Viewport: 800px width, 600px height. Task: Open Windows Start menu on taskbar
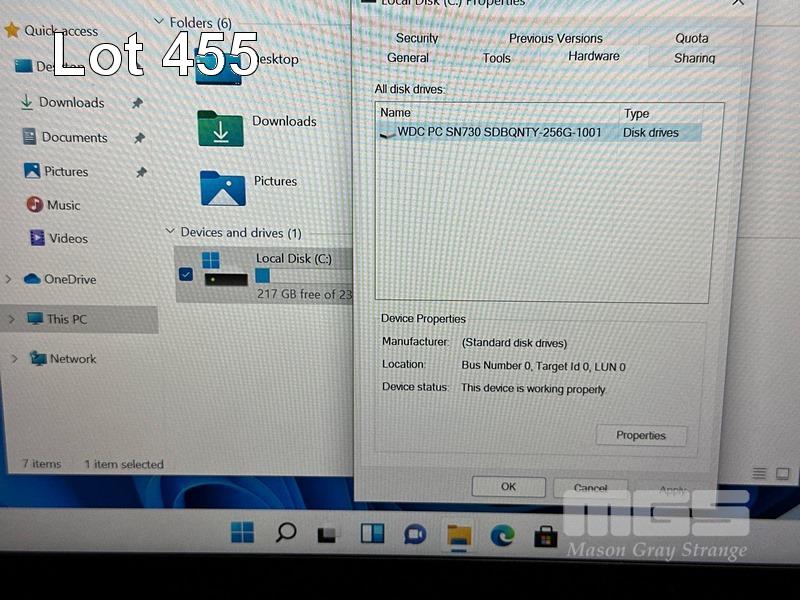[242, 532]
